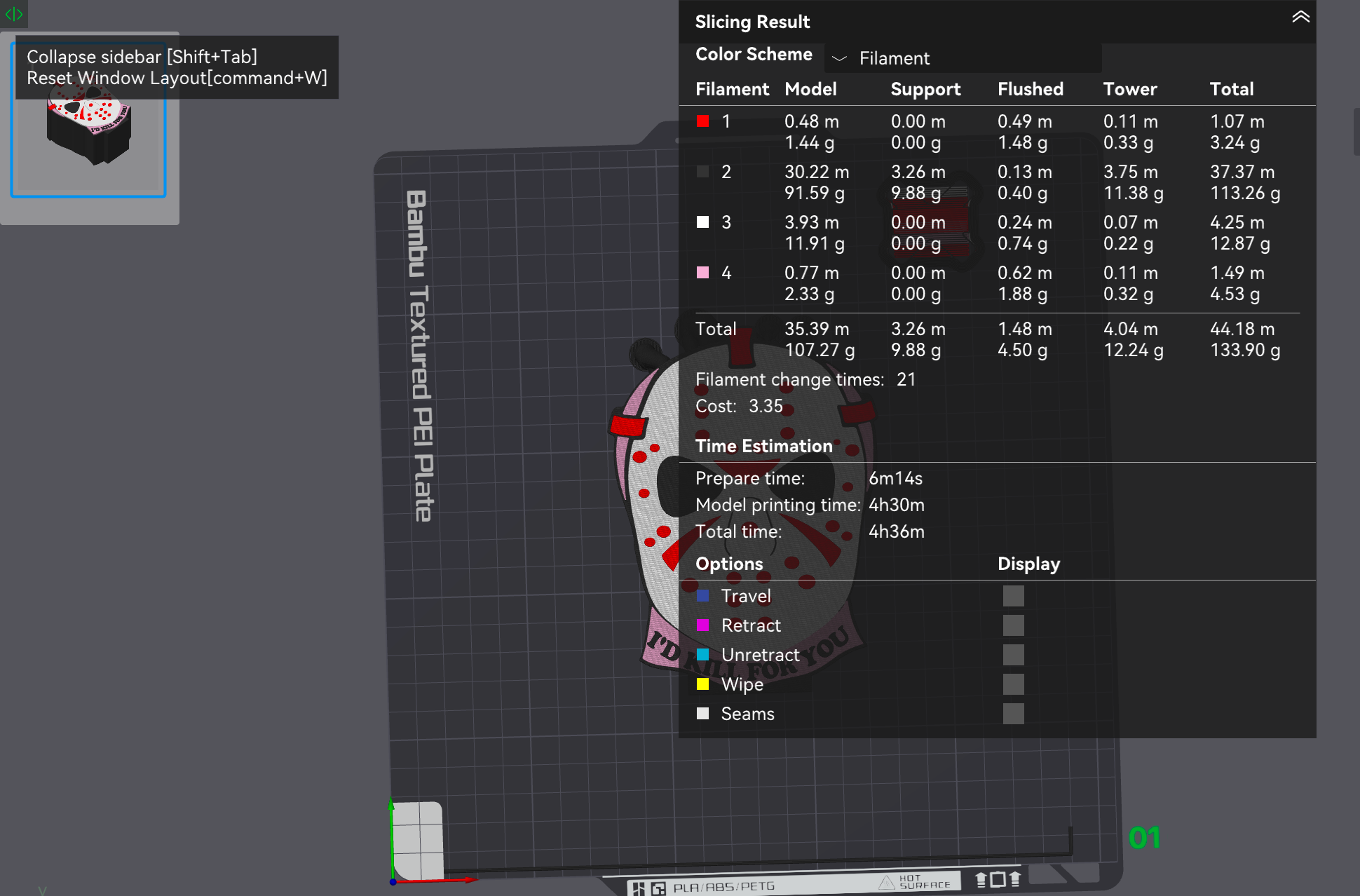Enable Retract display checkbox
This screenshot has width=1360, height=896.
[1013, 625]
